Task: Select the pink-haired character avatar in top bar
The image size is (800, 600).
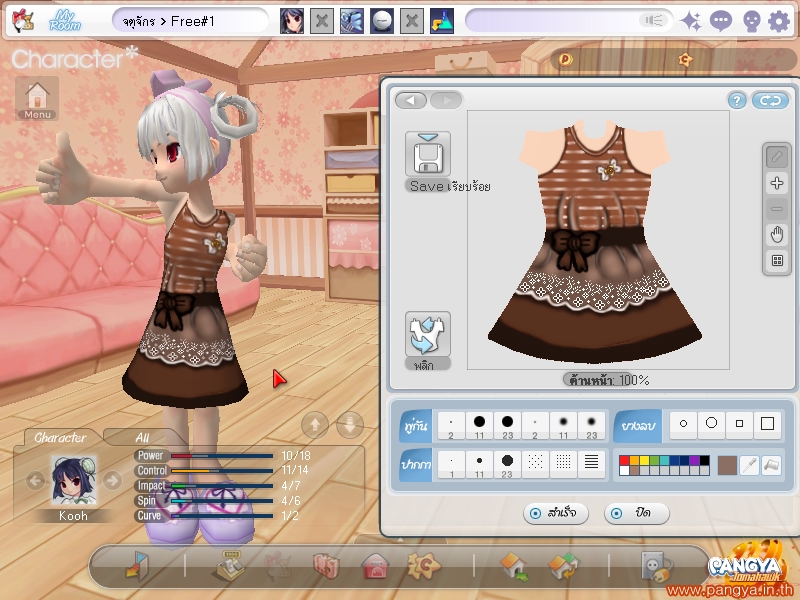Action: tap(292, 21)
